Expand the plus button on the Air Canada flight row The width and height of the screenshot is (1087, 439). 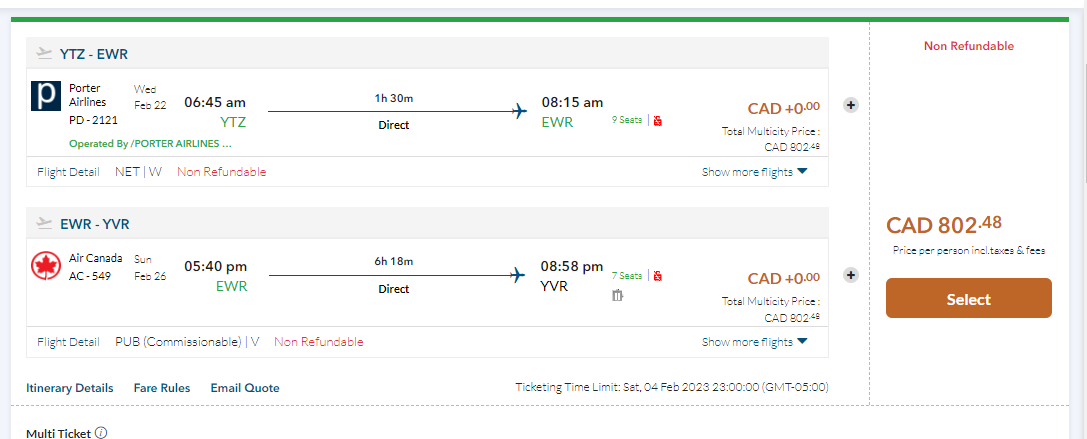pyautogui.click(x=851, y=275)
